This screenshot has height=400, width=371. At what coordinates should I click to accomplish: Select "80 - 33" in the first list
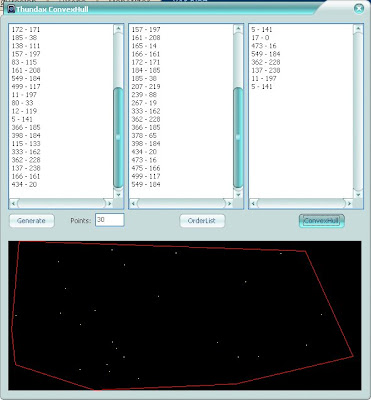point(22,103)
